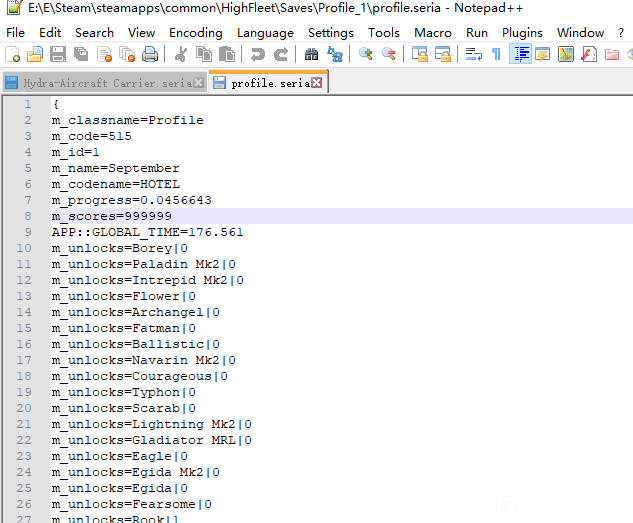Open the View menu
This screenshot has width=633, height=523.
pos(141,33)
